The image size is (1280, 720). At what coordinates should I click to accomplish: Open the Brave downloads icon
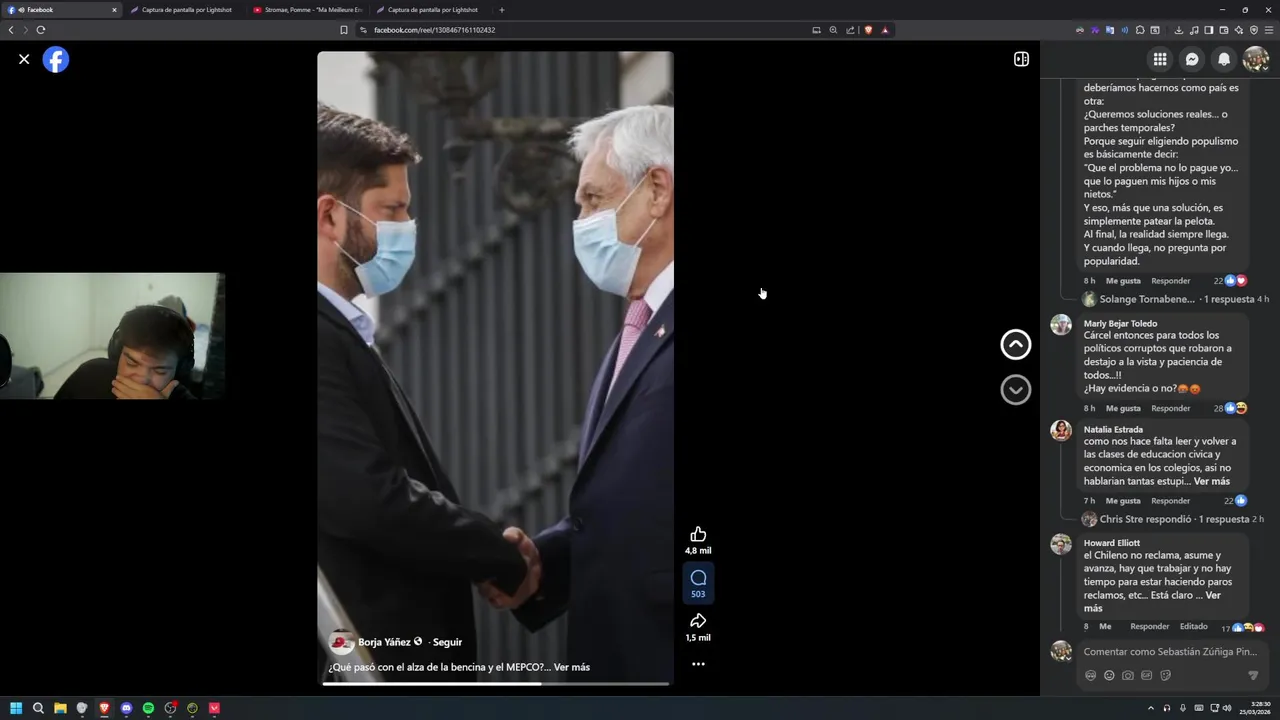[1179, 30]
